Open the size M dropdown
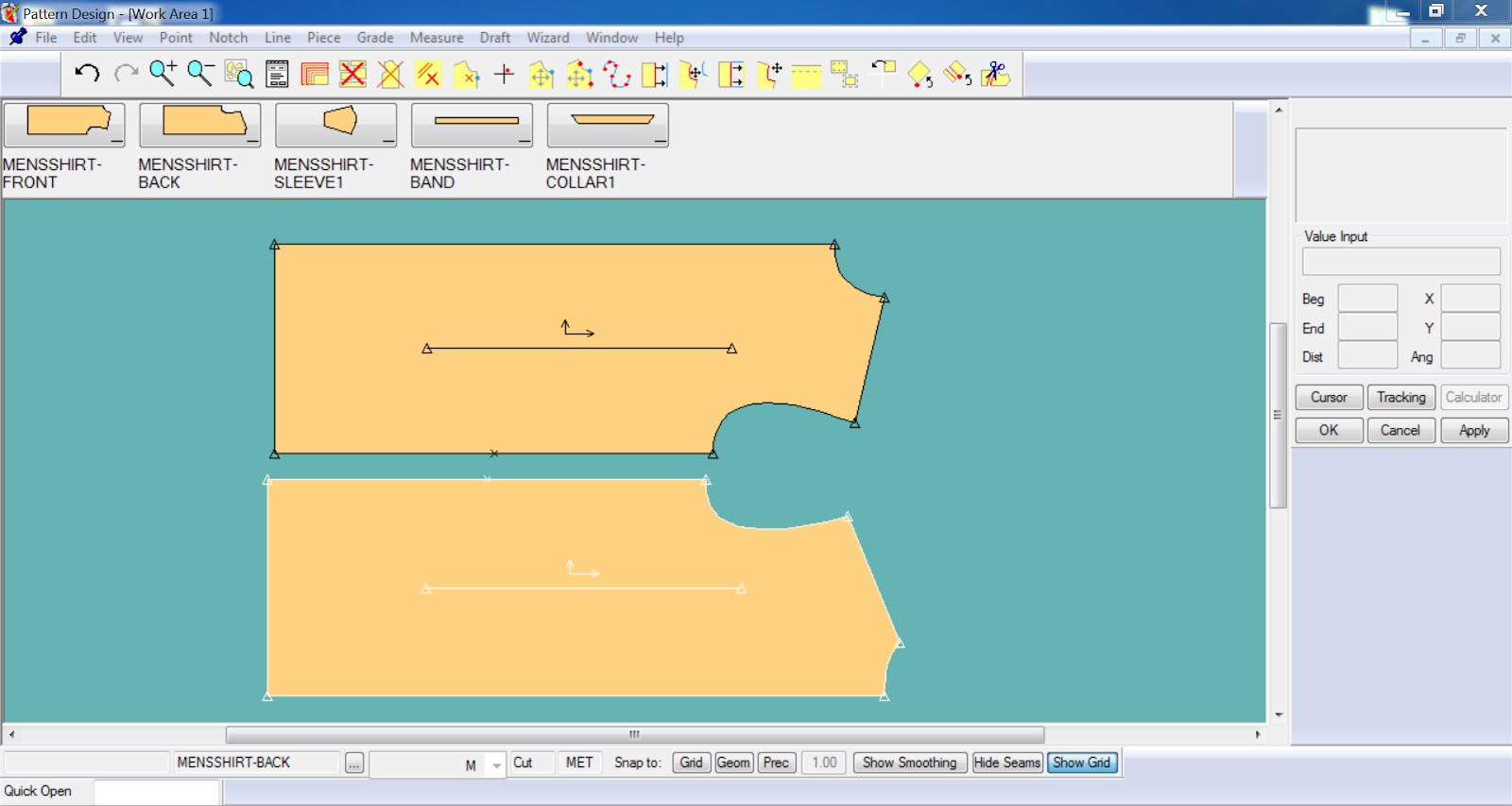The image size is (1512, 806). click(496, 765)
